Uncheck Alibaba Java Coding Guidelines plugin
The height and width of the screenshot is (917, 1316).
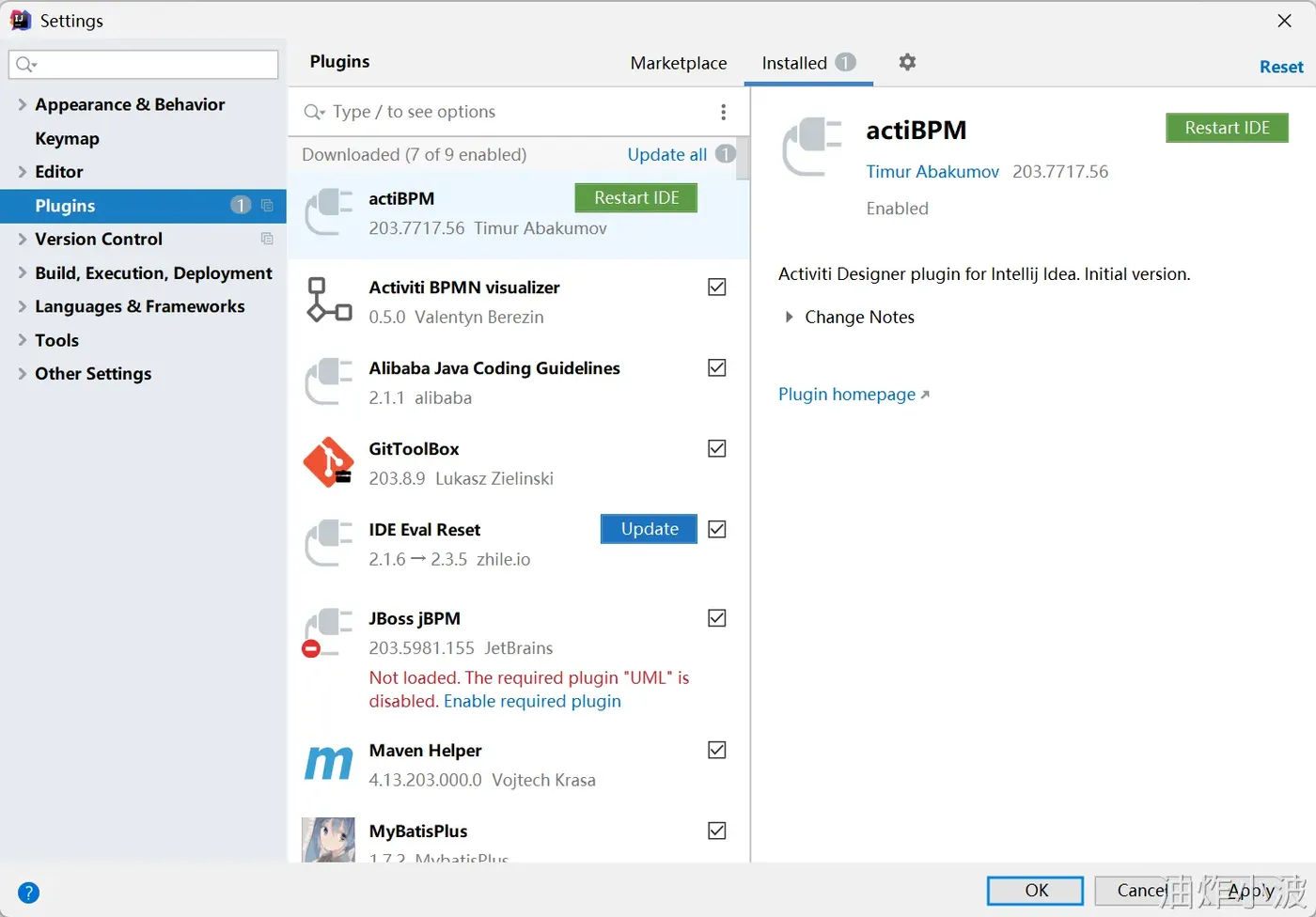tap(717, 368)
